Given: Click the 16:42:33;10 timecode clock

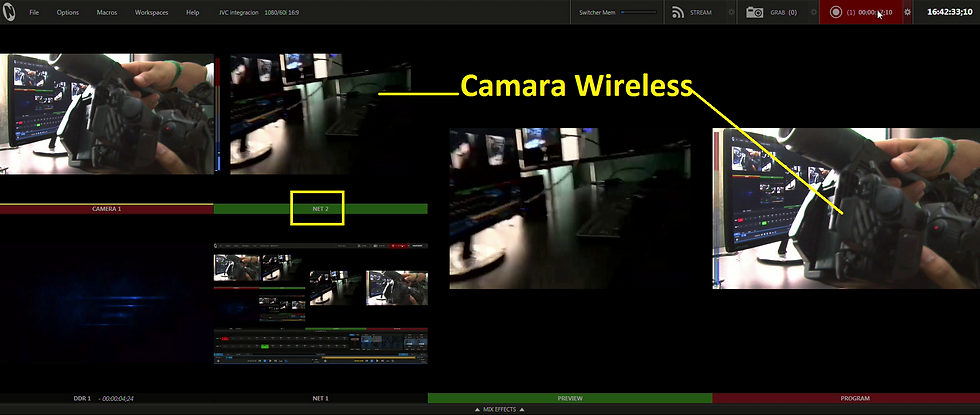Looking at the screenshot, I should (x=949, y=12).
